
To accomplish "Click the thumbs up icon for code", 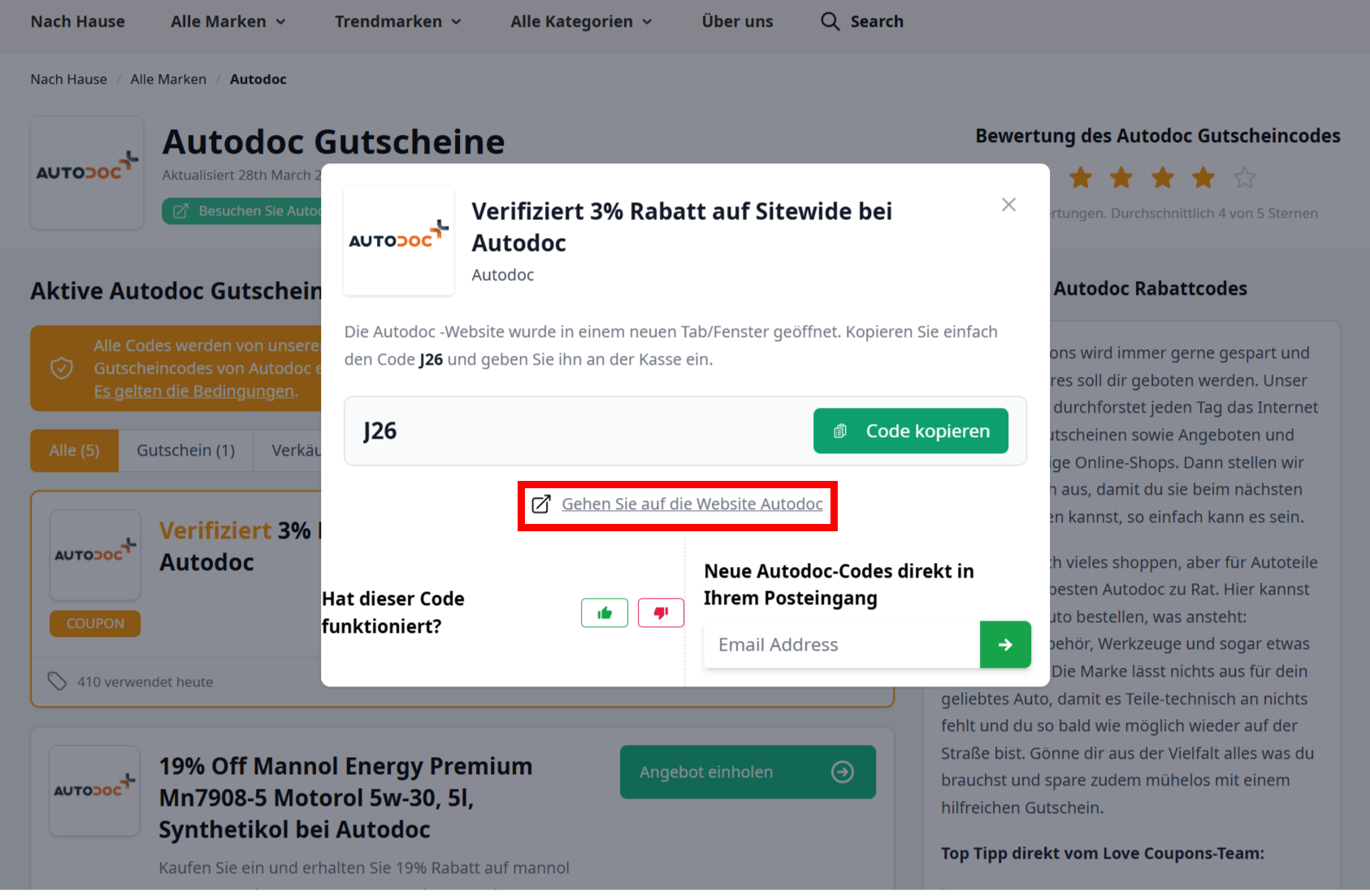I will pos(605,612).
